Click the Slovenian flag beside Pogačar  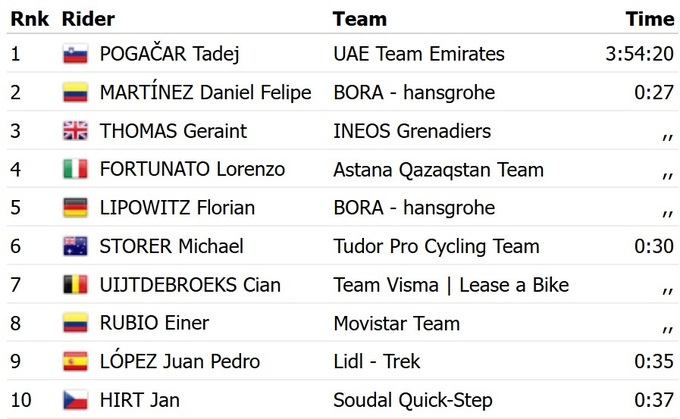[x=75, y=54]
